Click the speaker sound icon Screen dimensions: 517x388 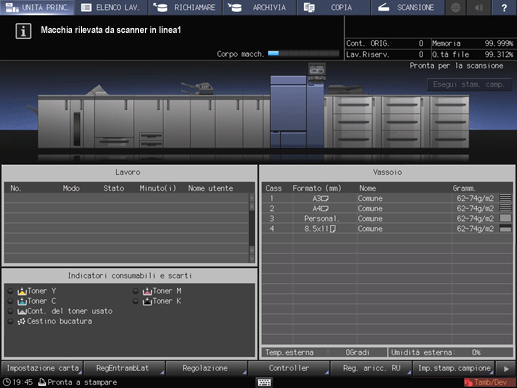pyautogui.click(x=479, y=7)
